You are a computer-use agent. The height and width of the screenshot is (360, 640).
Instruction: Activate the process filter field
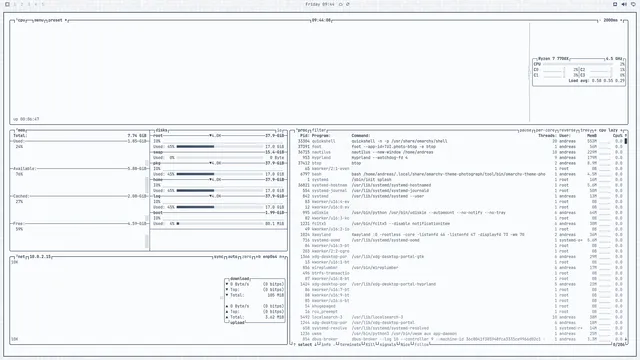[x=319, y=130]
